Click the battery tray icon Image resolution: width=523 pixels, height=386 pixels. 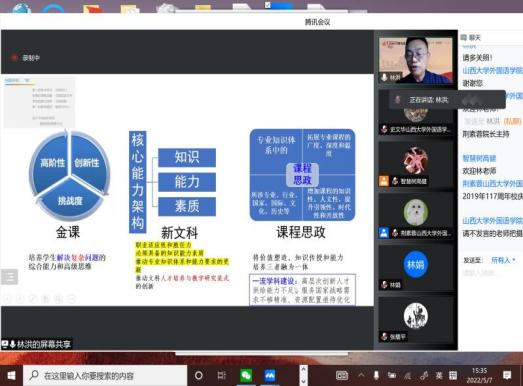(392, 376)
